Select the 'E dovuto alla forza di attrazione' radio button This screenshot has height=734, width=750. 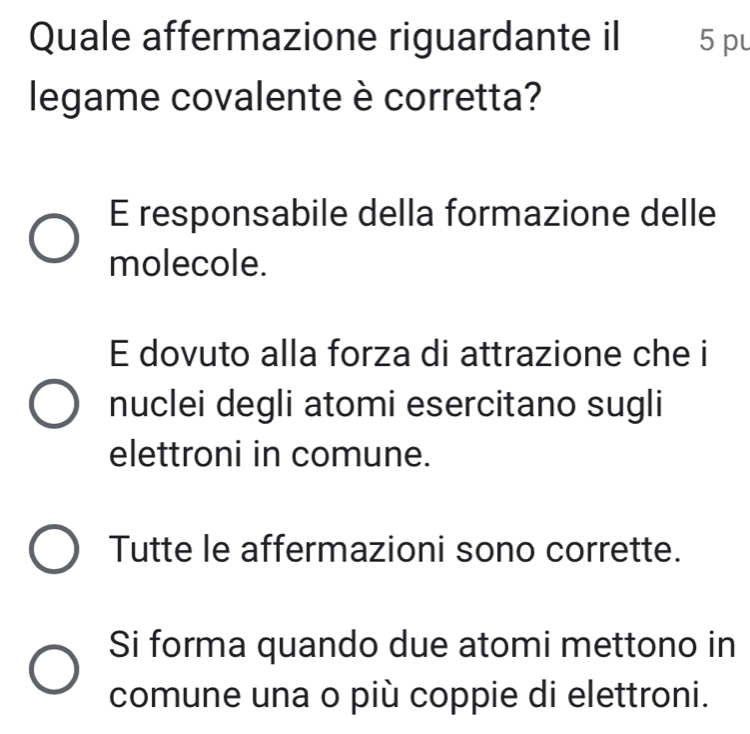click(x=54, y=405)
